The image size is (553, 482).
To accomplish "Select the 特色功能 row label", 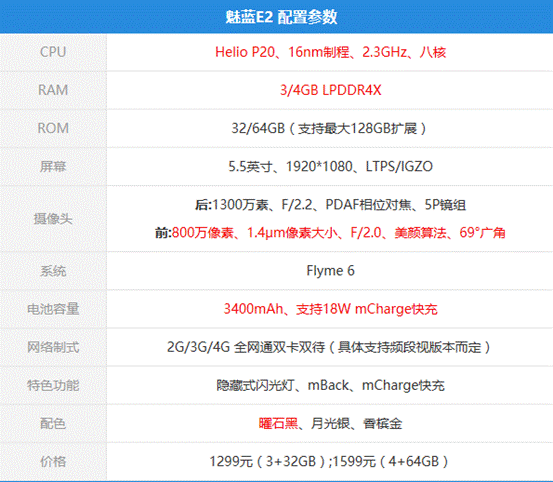I will (53, 385).
